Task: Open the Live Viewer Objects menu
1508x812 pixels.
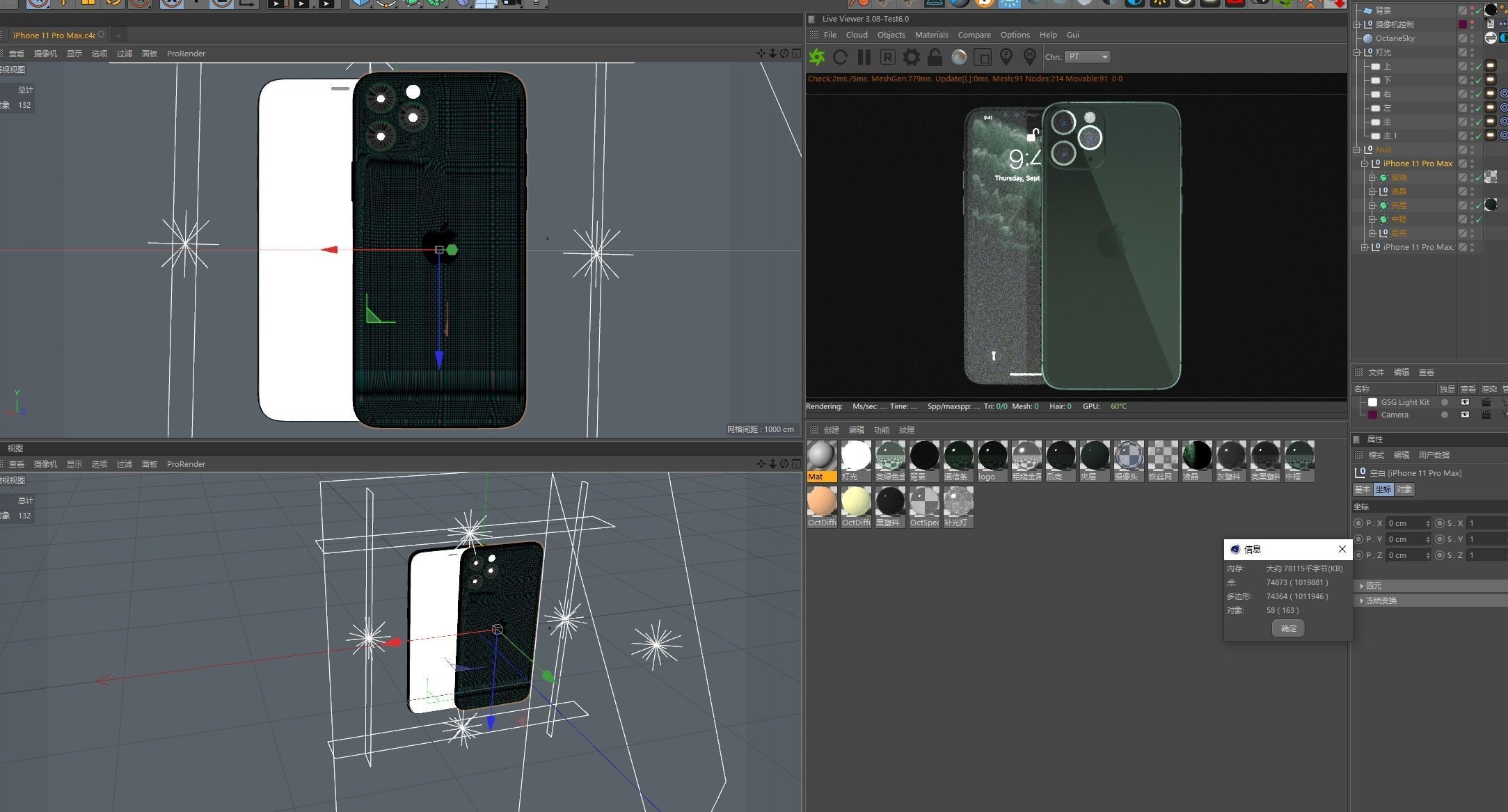Action: pyautogui.click(x=891, y=35)
